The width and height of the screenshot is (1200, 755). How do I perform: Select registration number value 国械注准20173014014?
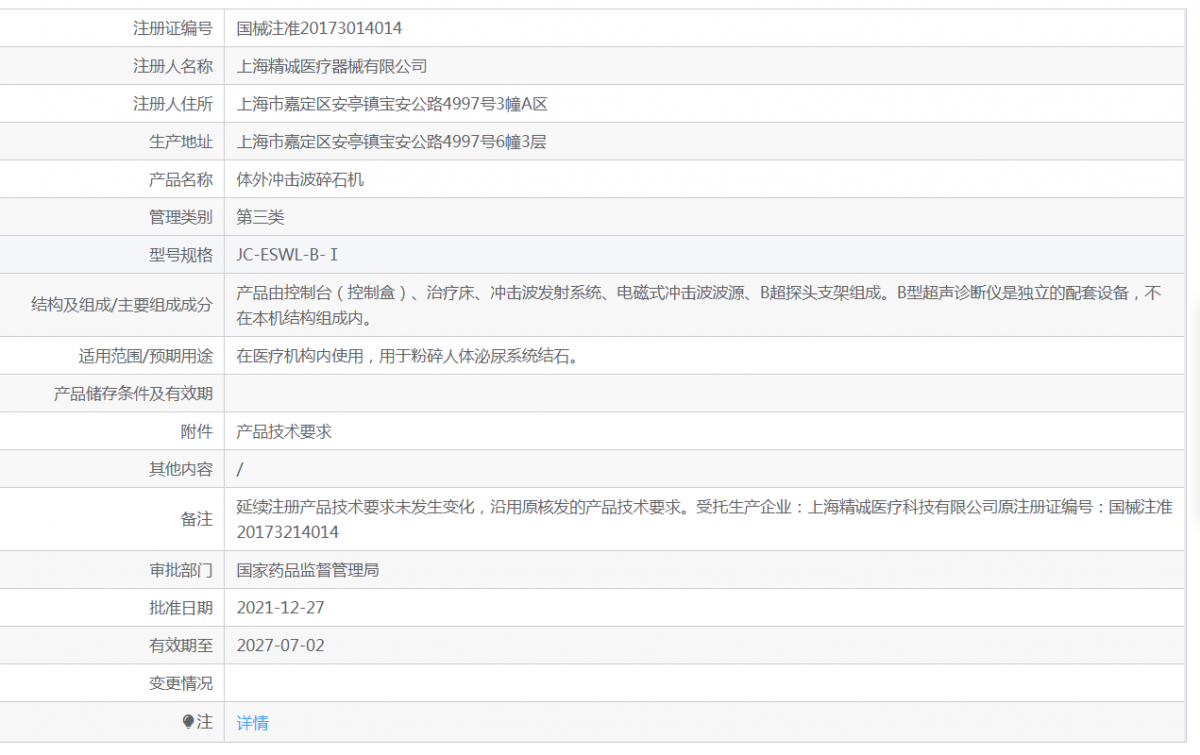(x=319, y=29)
